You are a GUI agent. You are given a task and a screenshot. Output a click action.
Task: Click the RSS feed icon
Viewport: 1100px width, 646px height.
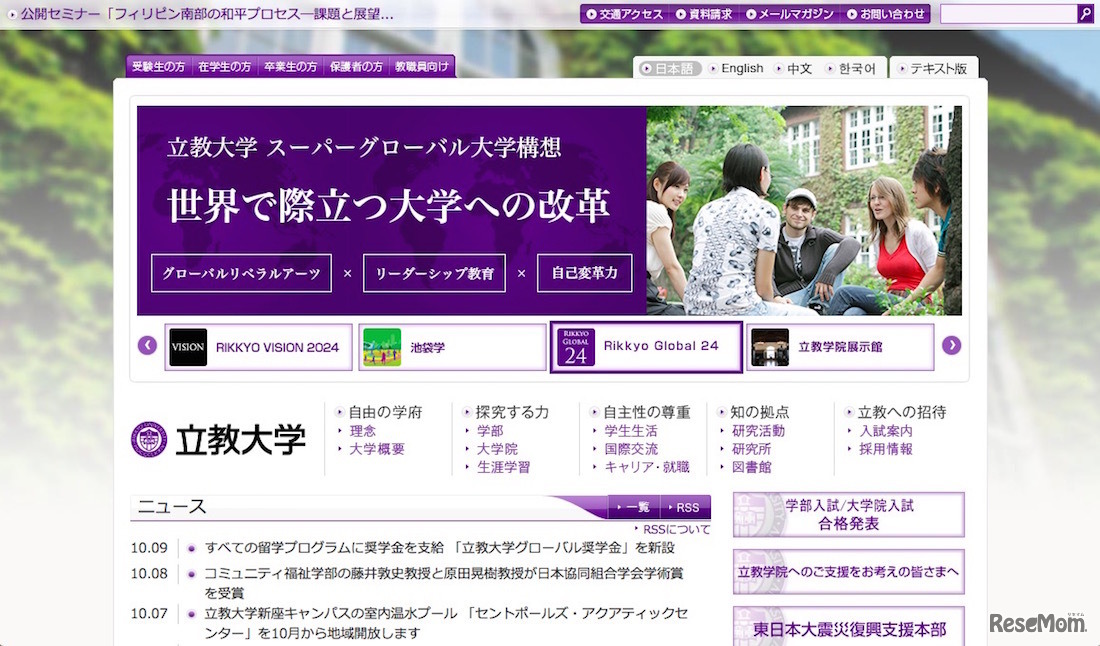[687, 507]
